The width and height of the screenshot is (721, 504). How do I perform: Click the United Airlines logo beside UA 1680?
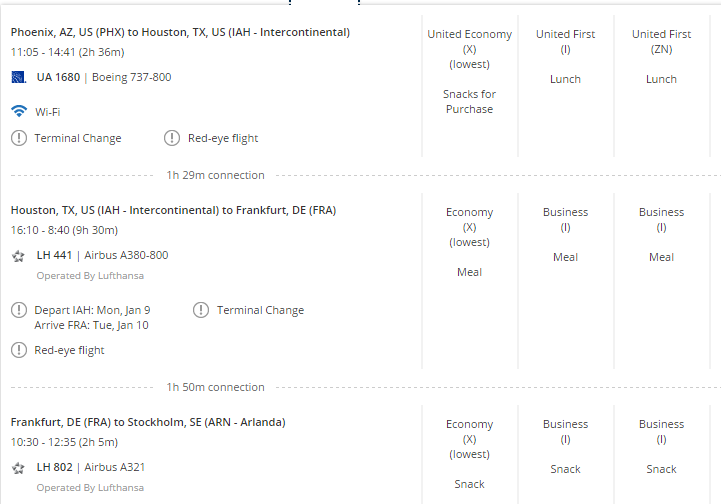point(18,77)
